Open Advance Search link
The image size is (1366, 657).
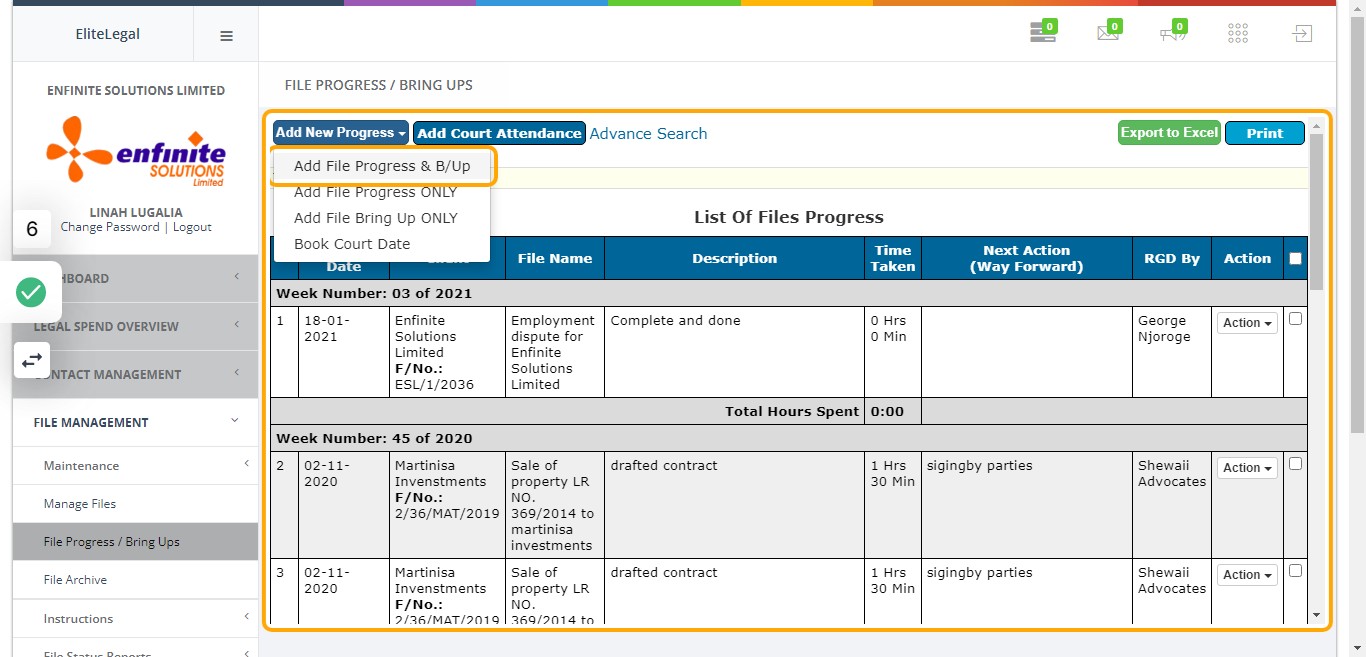tap(648, 133)
